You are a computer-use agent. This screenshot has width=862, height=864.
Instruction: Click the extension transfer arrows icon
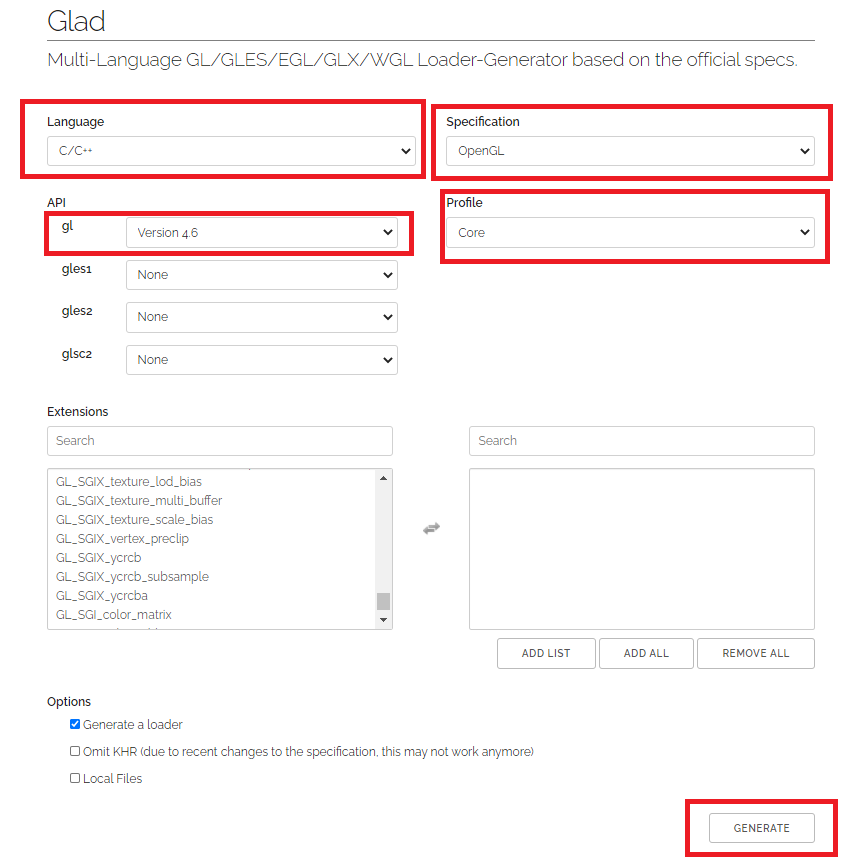point(430,528)
